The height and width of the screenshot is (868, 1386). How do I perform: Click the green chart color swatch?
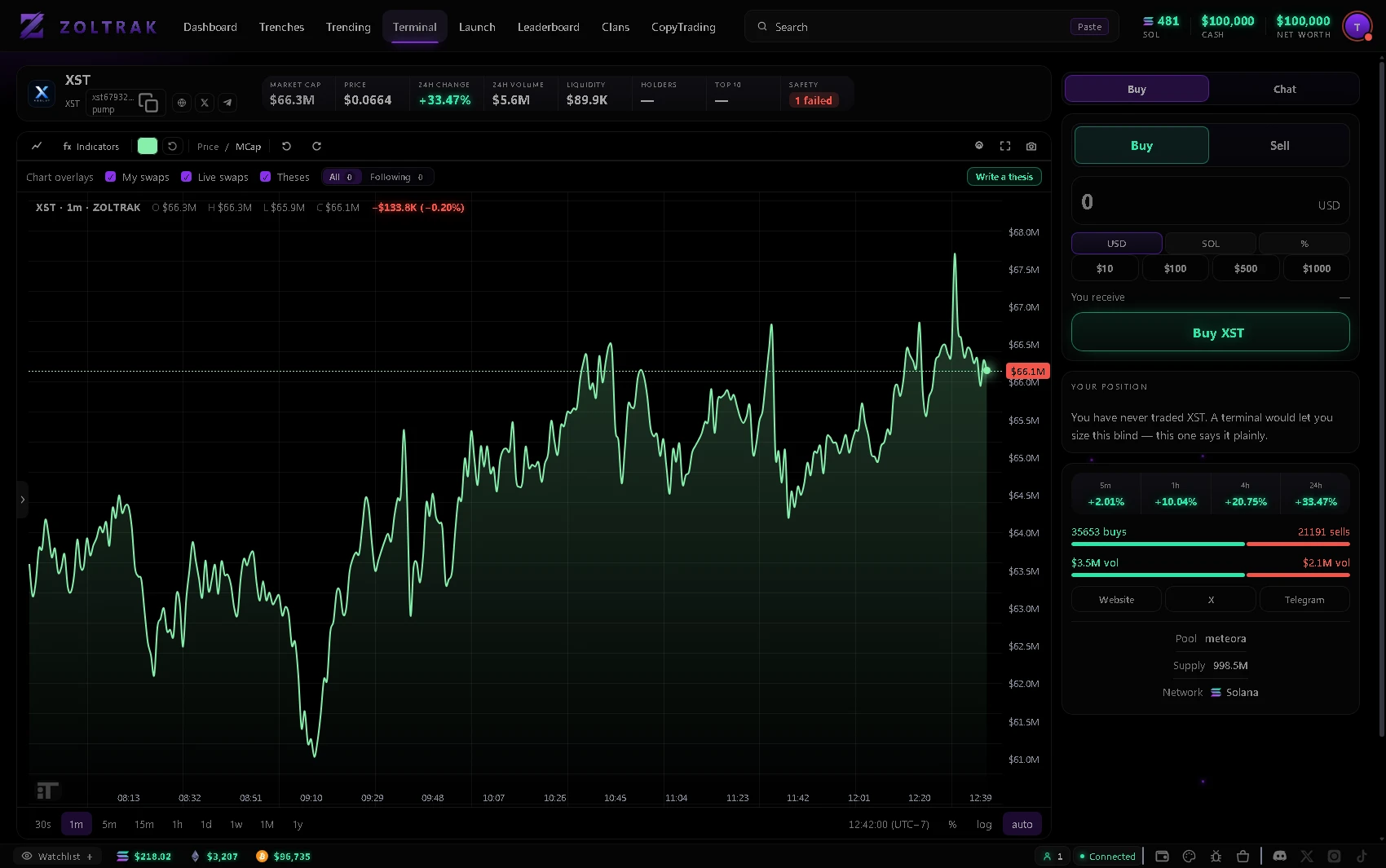148,146
